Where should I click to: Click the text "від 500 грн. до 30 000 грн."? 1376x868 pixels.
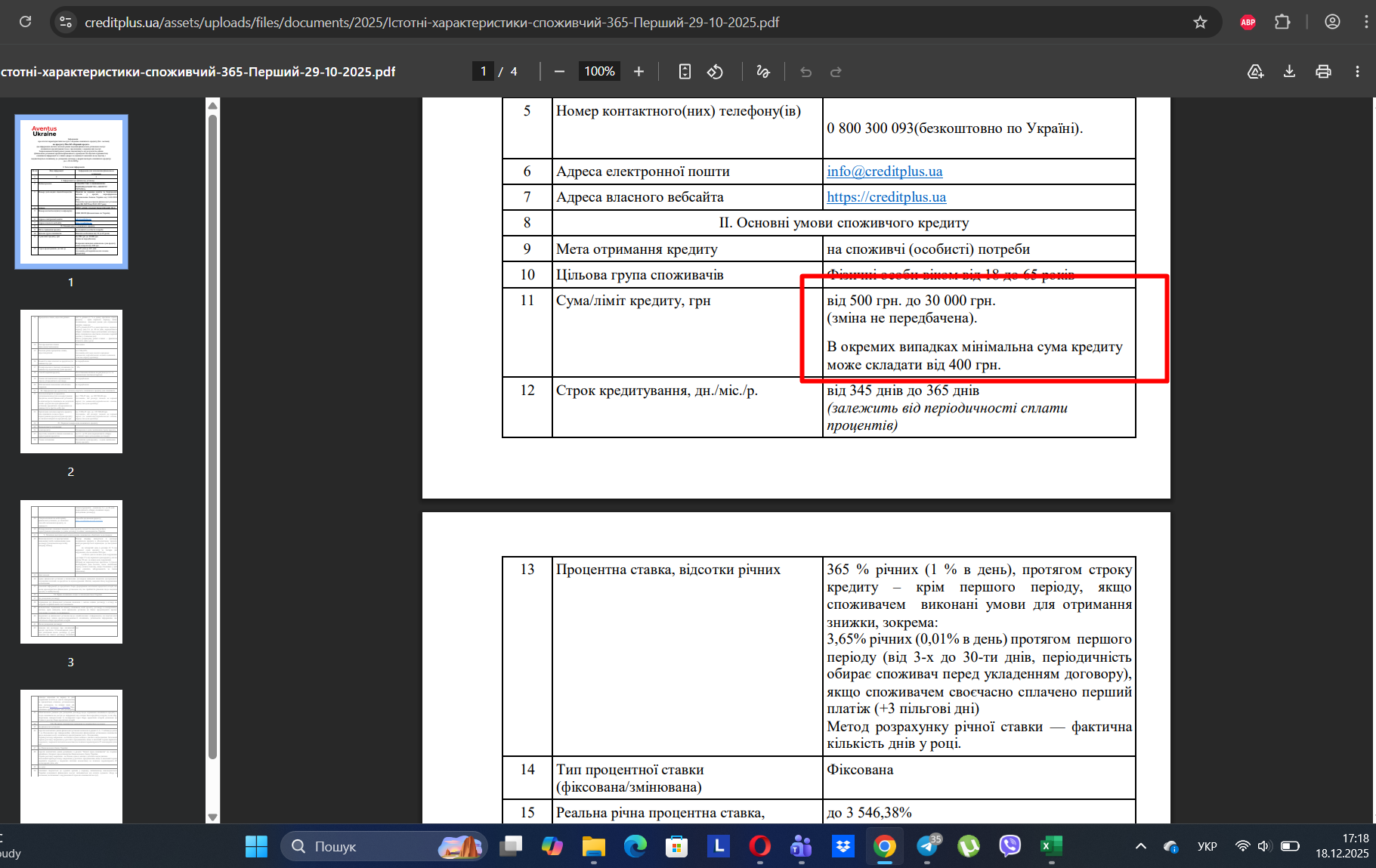tap(911, 301)
